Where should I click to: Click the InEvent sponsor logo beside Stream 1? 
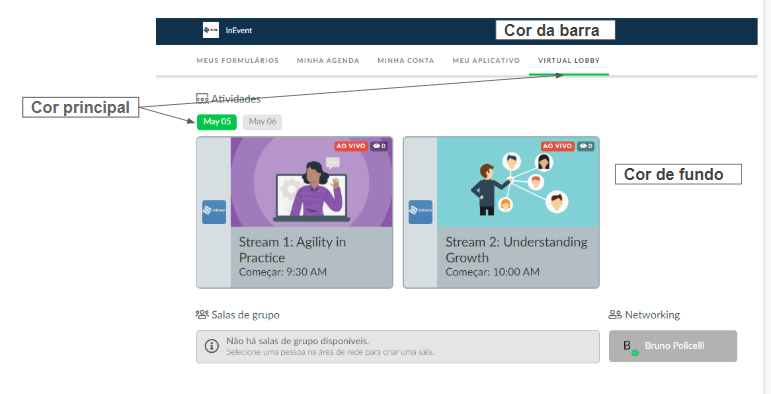(214, 212)
